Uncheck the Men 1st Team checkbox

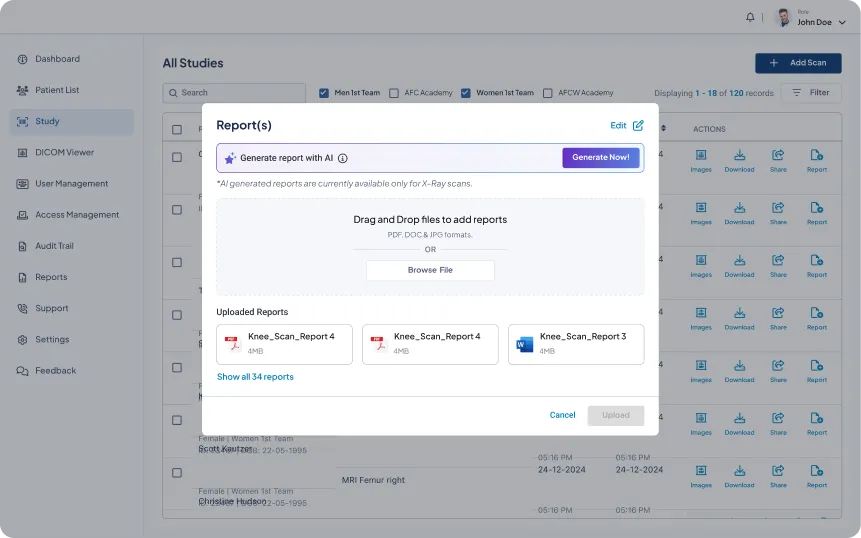324,93
